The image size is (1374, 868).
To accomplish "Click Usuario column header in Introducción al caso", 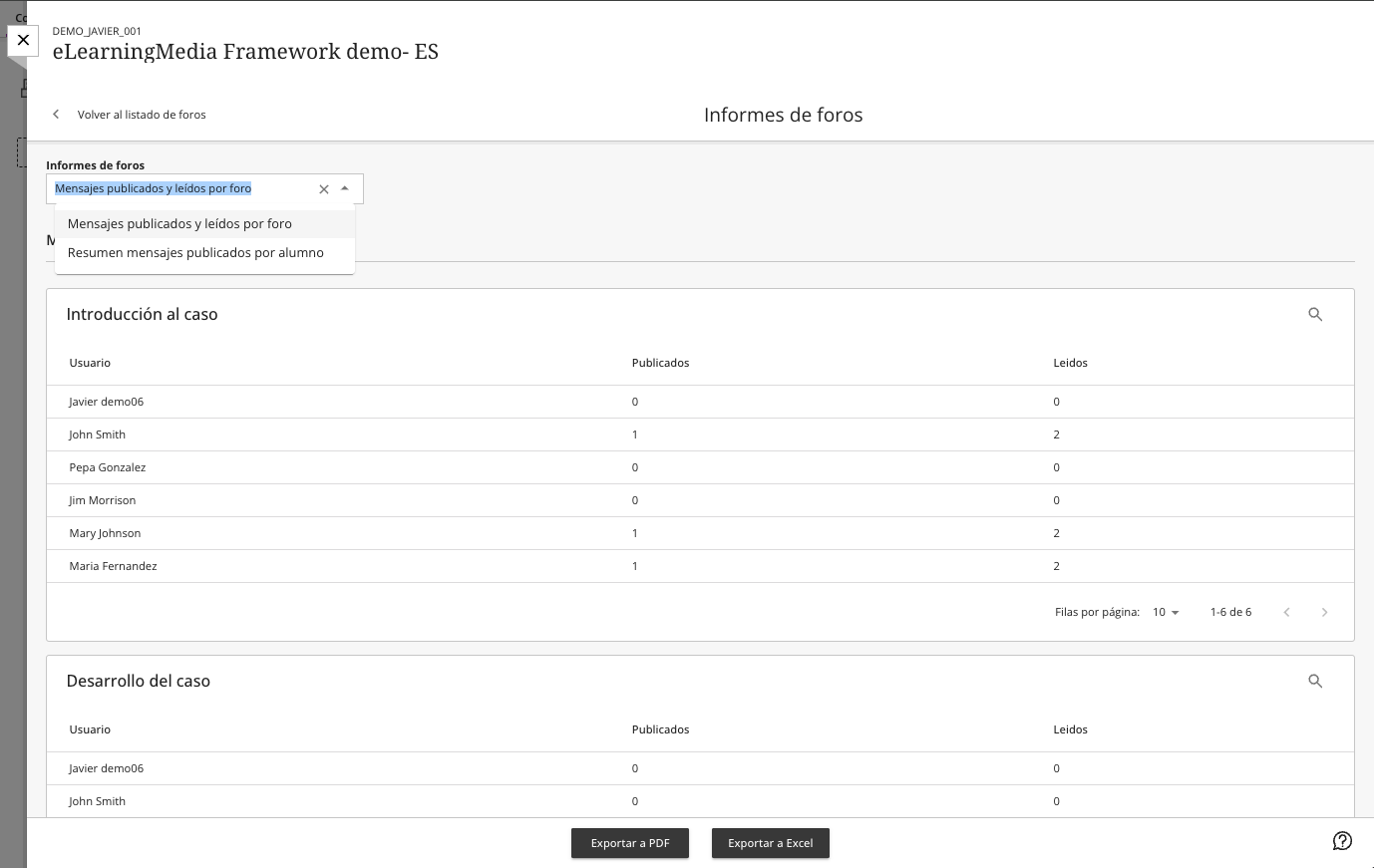I will [90, 363].
